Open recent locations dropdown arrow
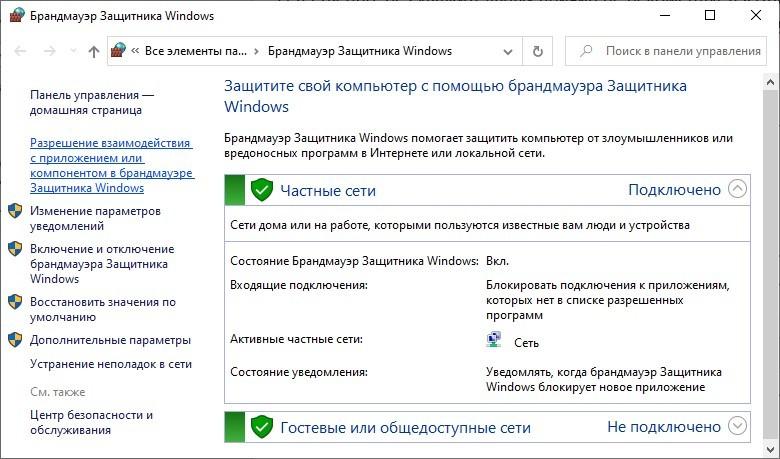The image size is (780, 459). click(73, 51)
